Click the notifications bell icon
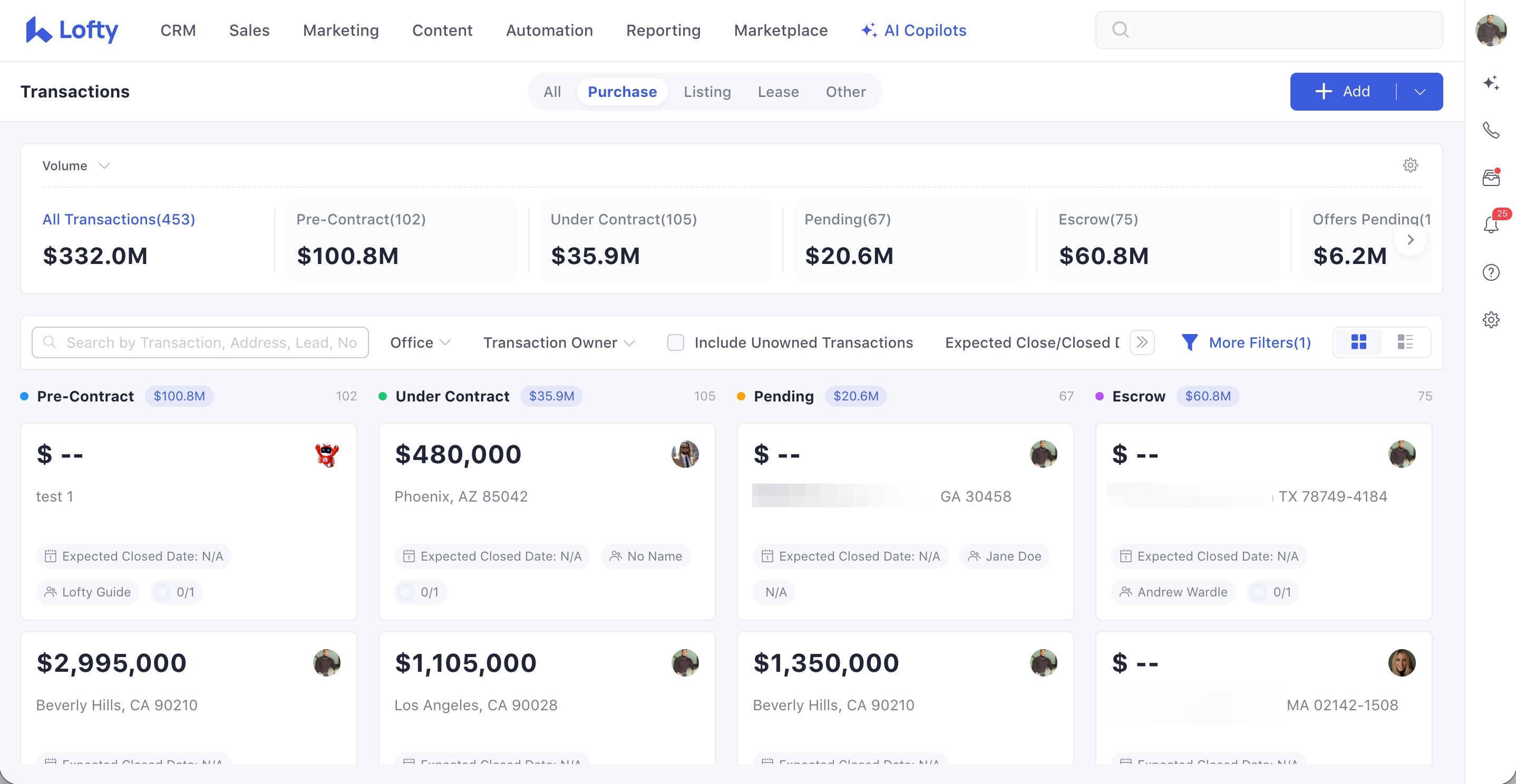Screen dimensions: 1516x784 [x=1491, y=224]
